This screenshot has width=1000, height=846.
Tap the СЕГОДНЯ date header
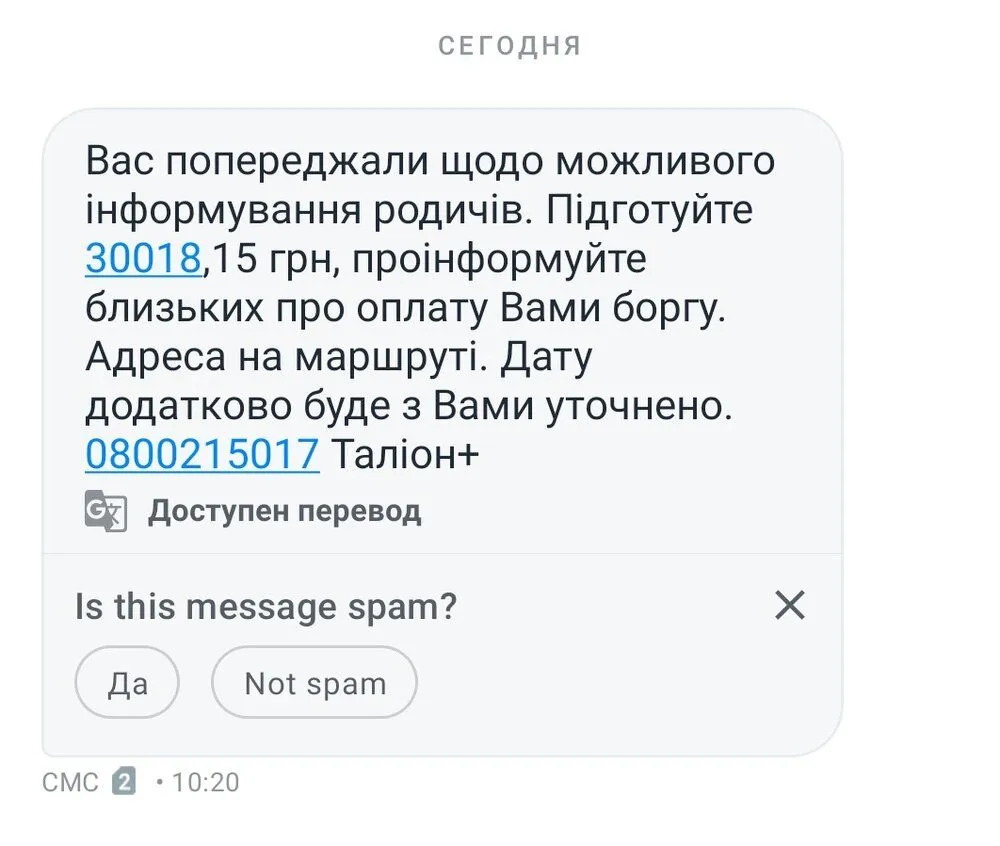pos(510,46)
